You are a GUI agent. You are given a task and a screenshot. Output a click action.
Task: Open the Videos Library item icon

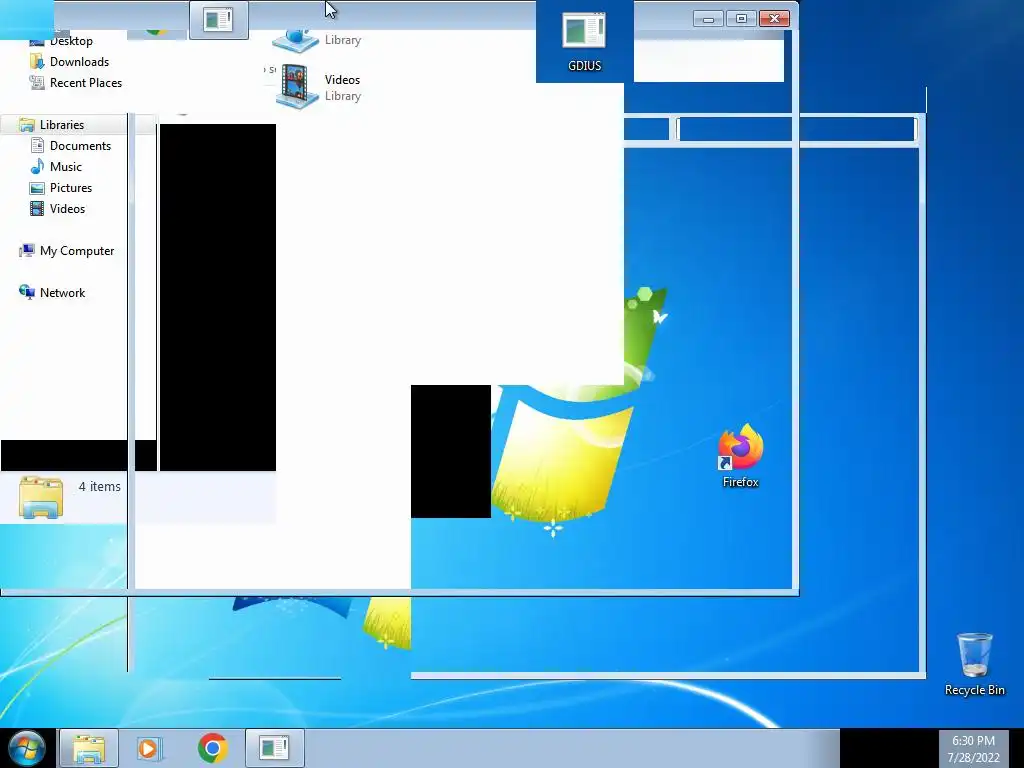pyautogui.click(x=297, y=87)
